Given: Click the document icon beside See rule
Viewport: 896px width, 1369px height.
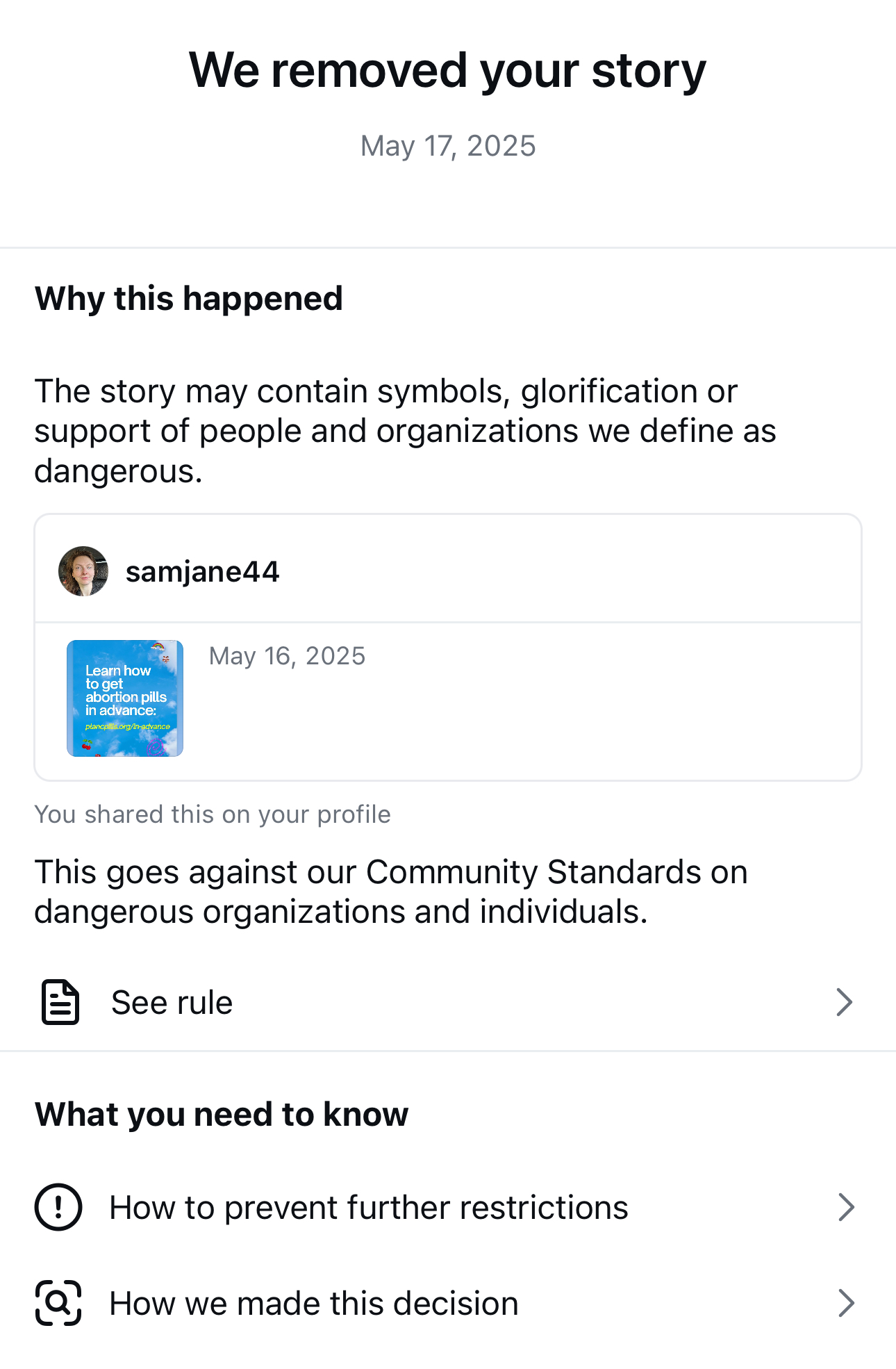Looking at the screenshot, I should [x=60, y=1001].
